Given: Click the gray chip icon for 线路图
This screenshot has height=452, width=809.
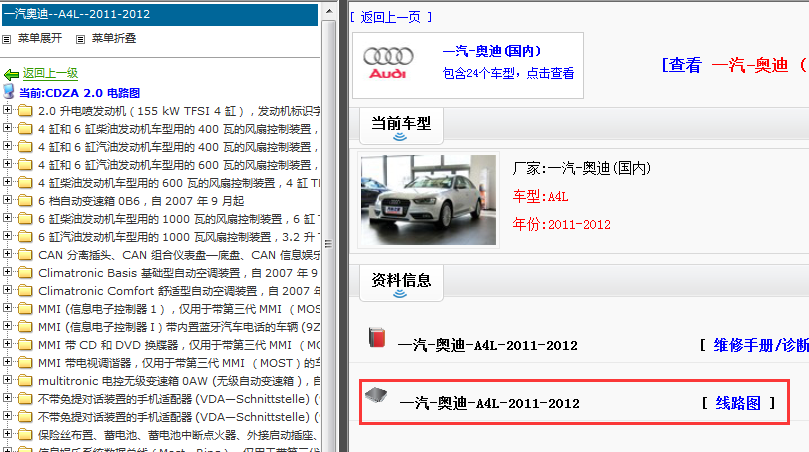Looking at the screenshot, I should (x=376, y=395).
